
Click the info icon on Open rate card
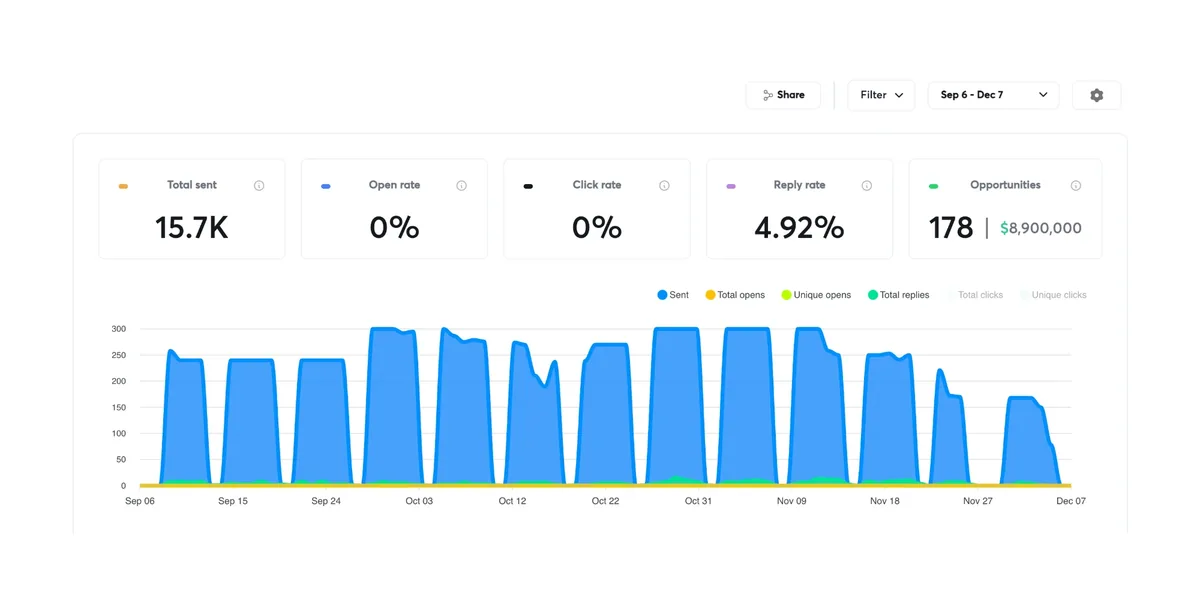461,186
